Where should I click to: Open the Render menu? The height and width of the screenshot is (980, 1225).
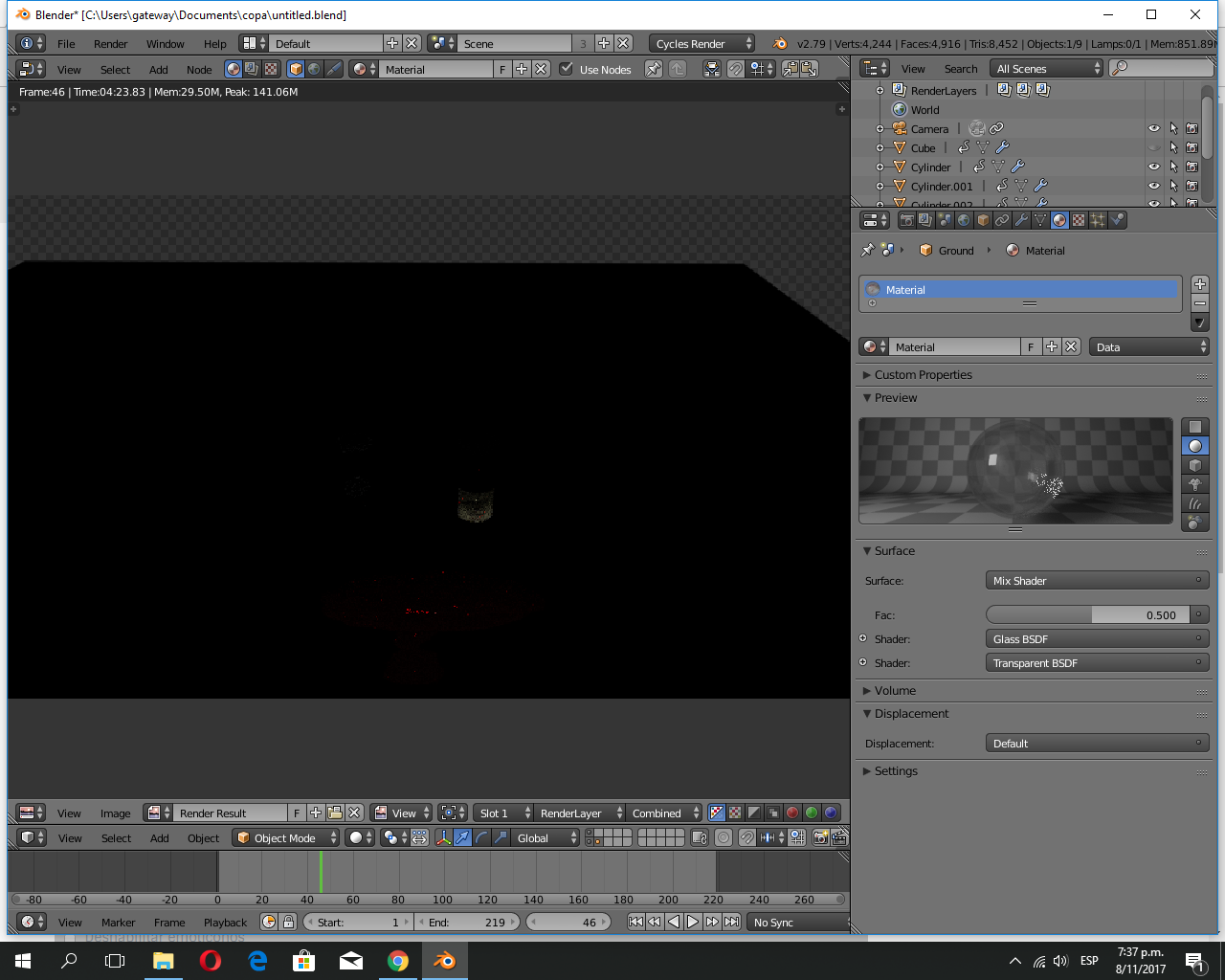pyautogui.click(x=110, y=44)
